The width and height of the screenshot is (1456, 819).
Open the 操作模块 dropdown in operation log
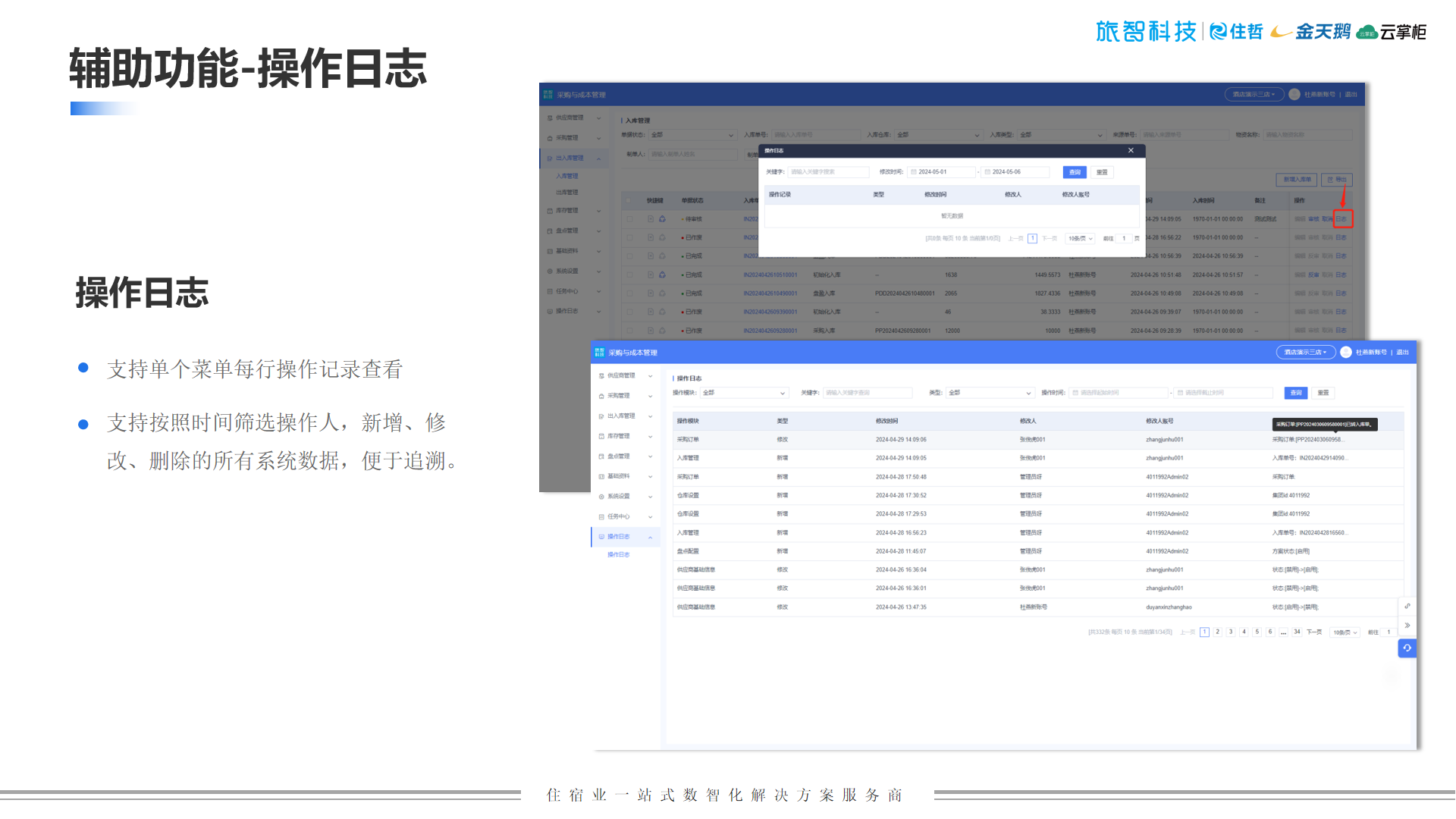click(743, 393)
